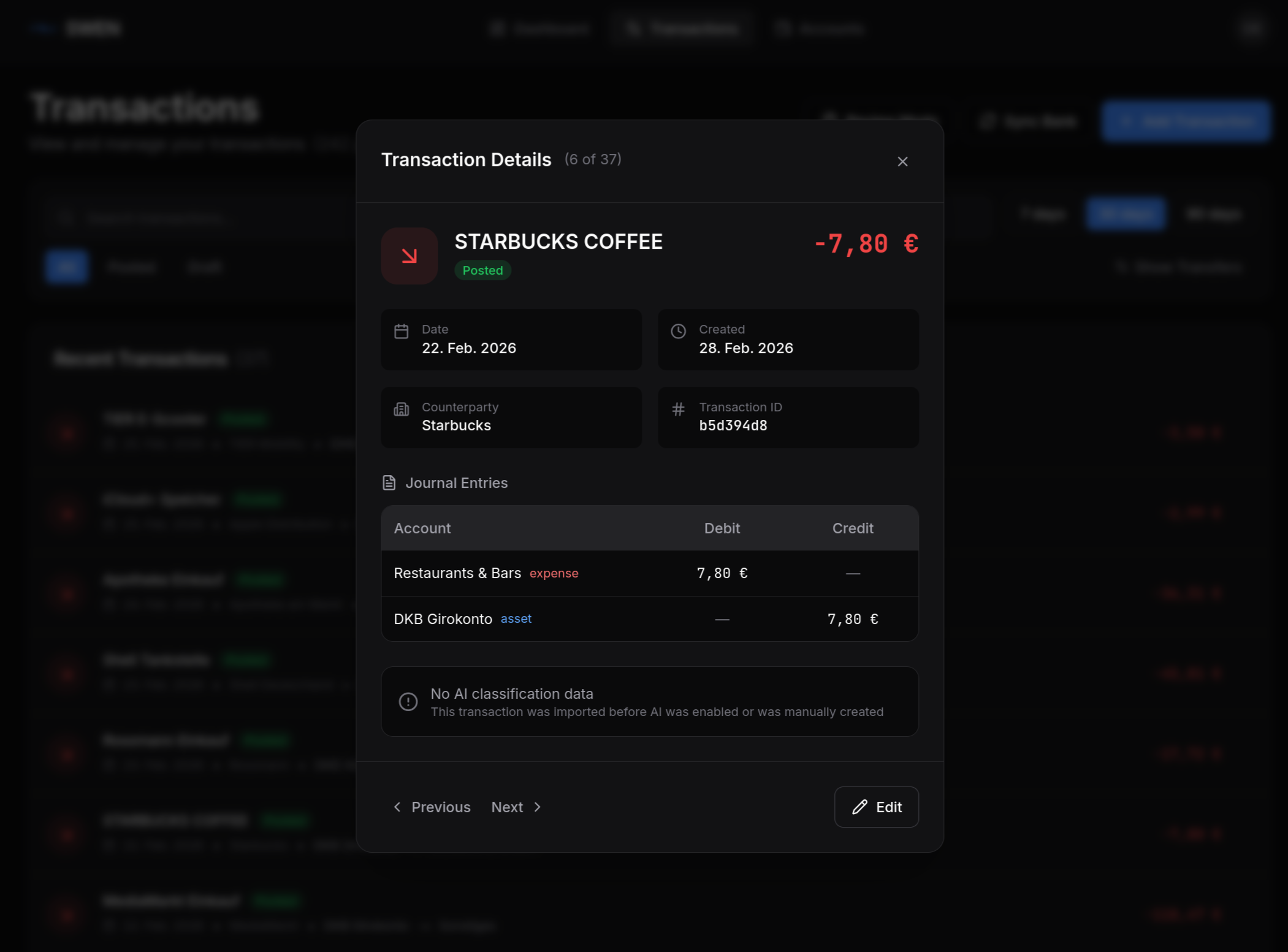The width and height of the screenshot is (1288, 952).
Task: Close the Transaction Details dialog
Action: pos(902,161)
